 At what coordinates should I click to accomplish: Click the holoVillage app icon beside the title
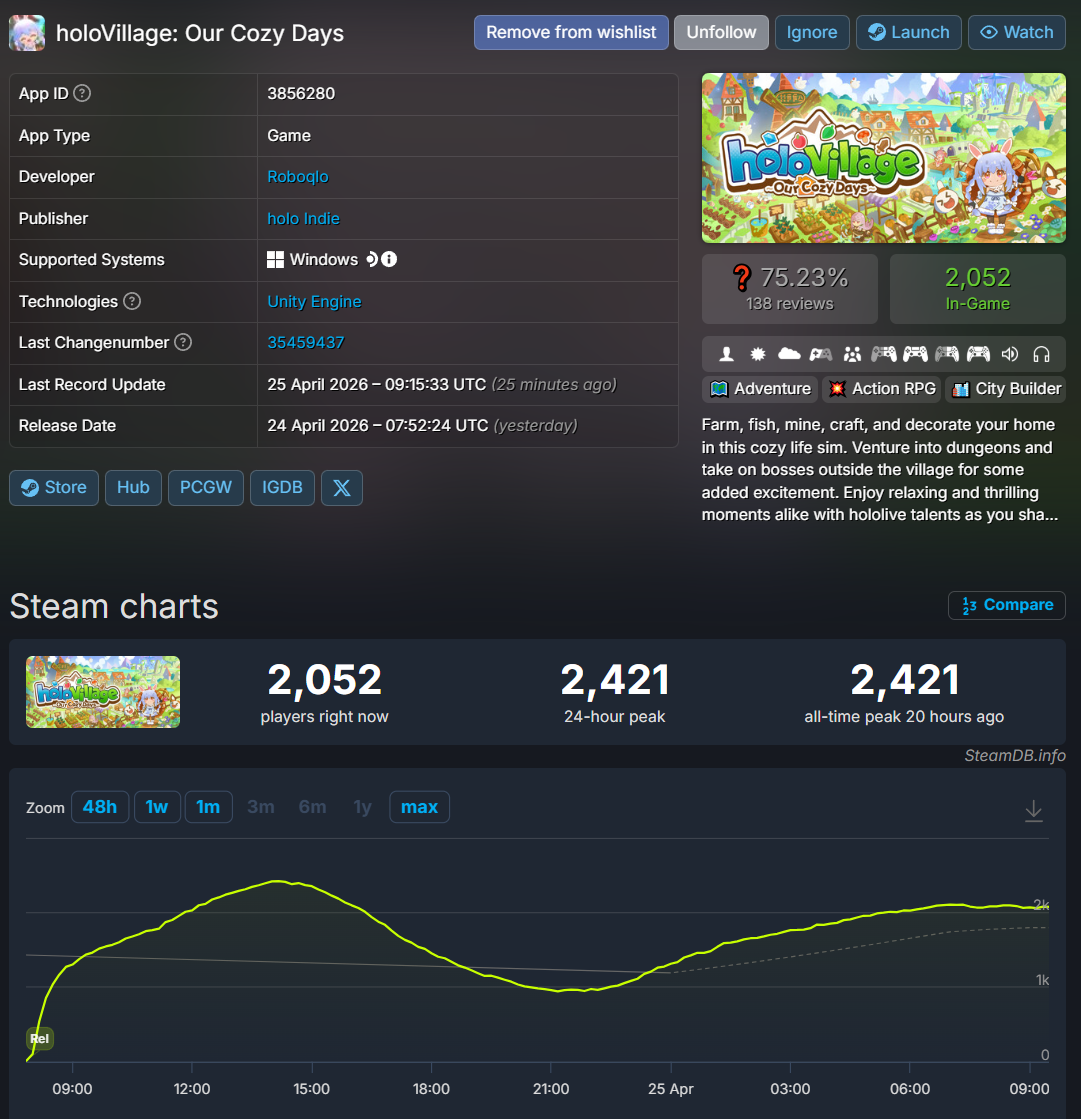pyautogui.click(x=27, y=33)
